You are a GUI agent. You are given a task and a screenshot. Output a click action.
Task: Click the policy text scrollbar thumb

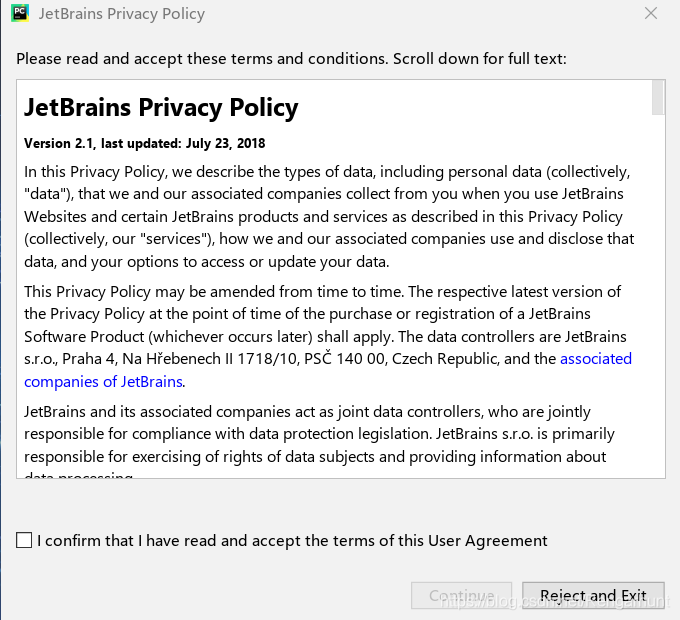coord(657,98)
